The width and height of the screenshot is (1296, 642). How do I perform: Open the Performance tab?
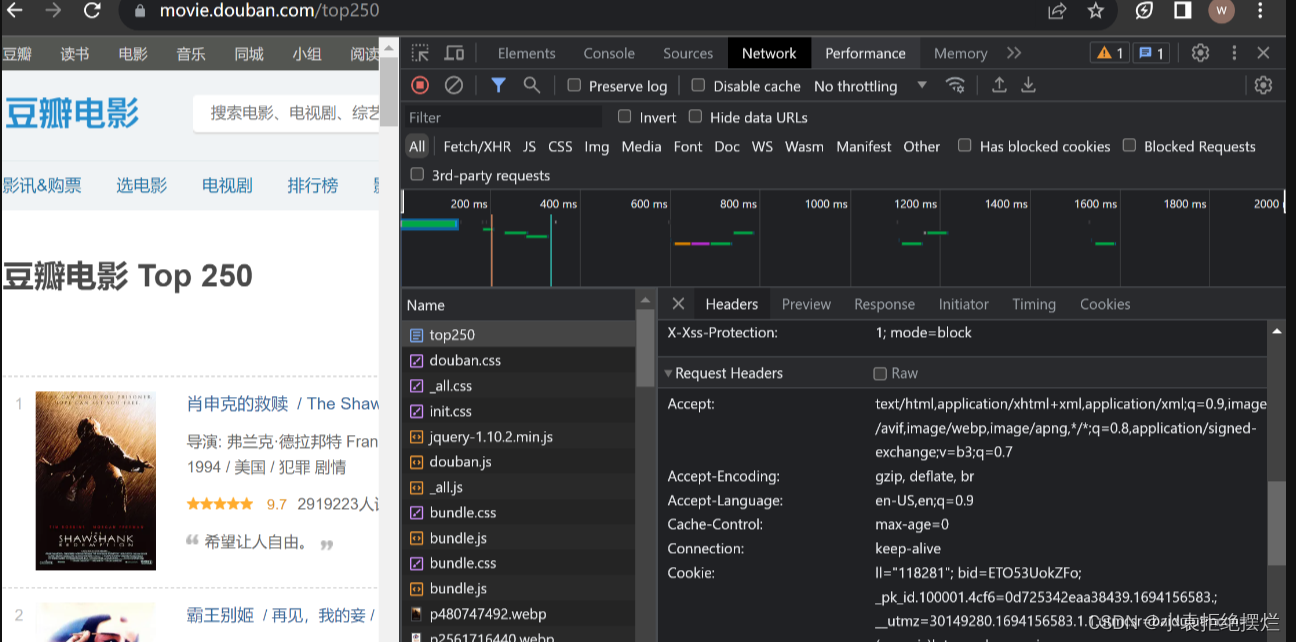click(x=865, y=53)
